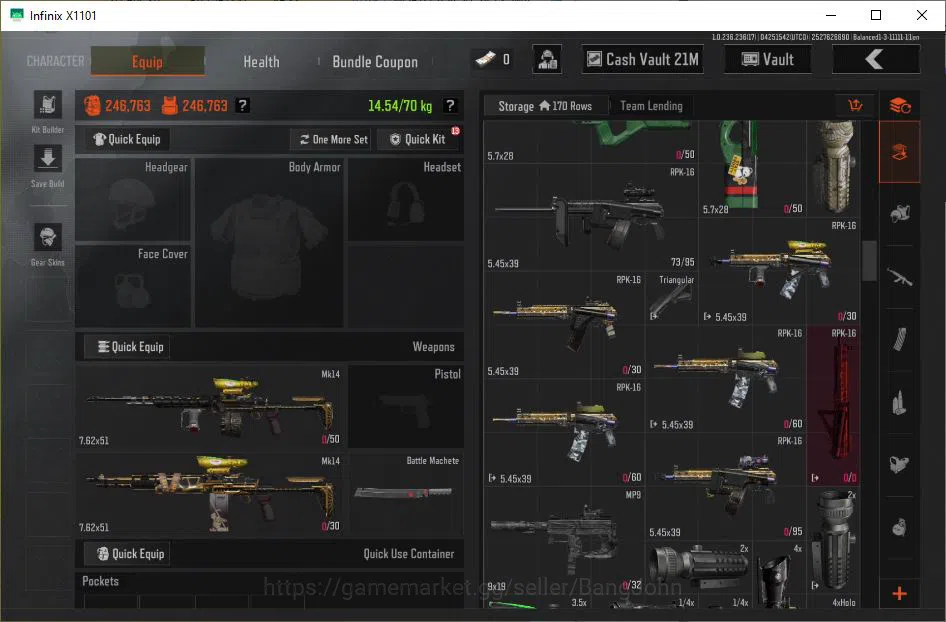Click the question mark next to gear value
The image size is (946, 622).
pyautogui.click(x=243, y=106)
